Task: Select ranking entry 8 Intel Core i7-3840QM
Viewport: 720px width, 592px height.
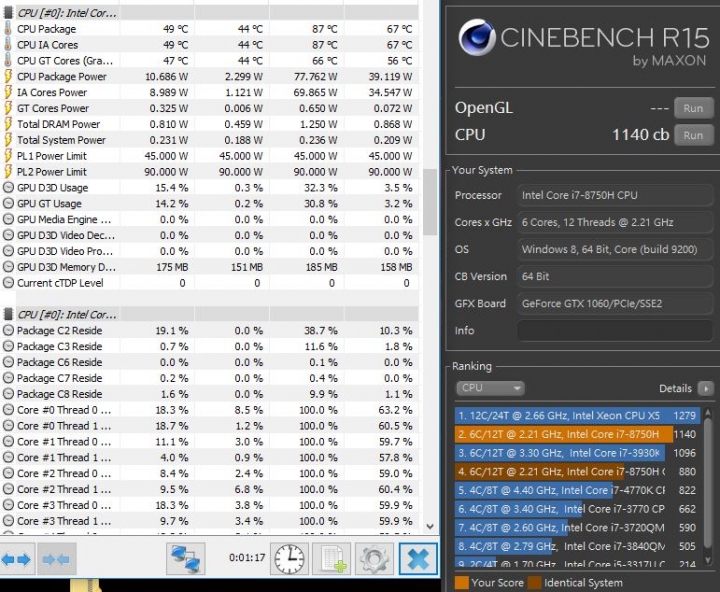Action: 577,546
